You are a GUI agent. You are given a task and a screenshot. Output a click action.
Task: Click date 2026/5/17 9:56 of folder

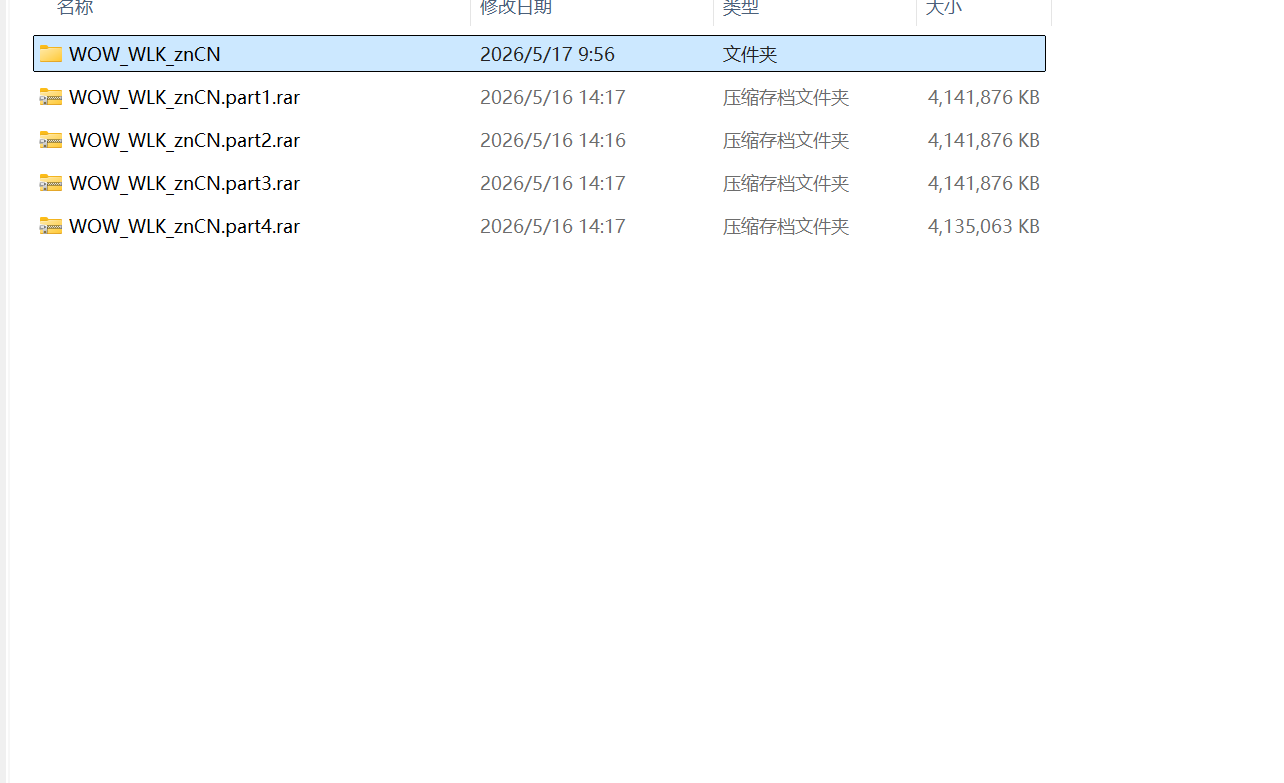point(547,54)
